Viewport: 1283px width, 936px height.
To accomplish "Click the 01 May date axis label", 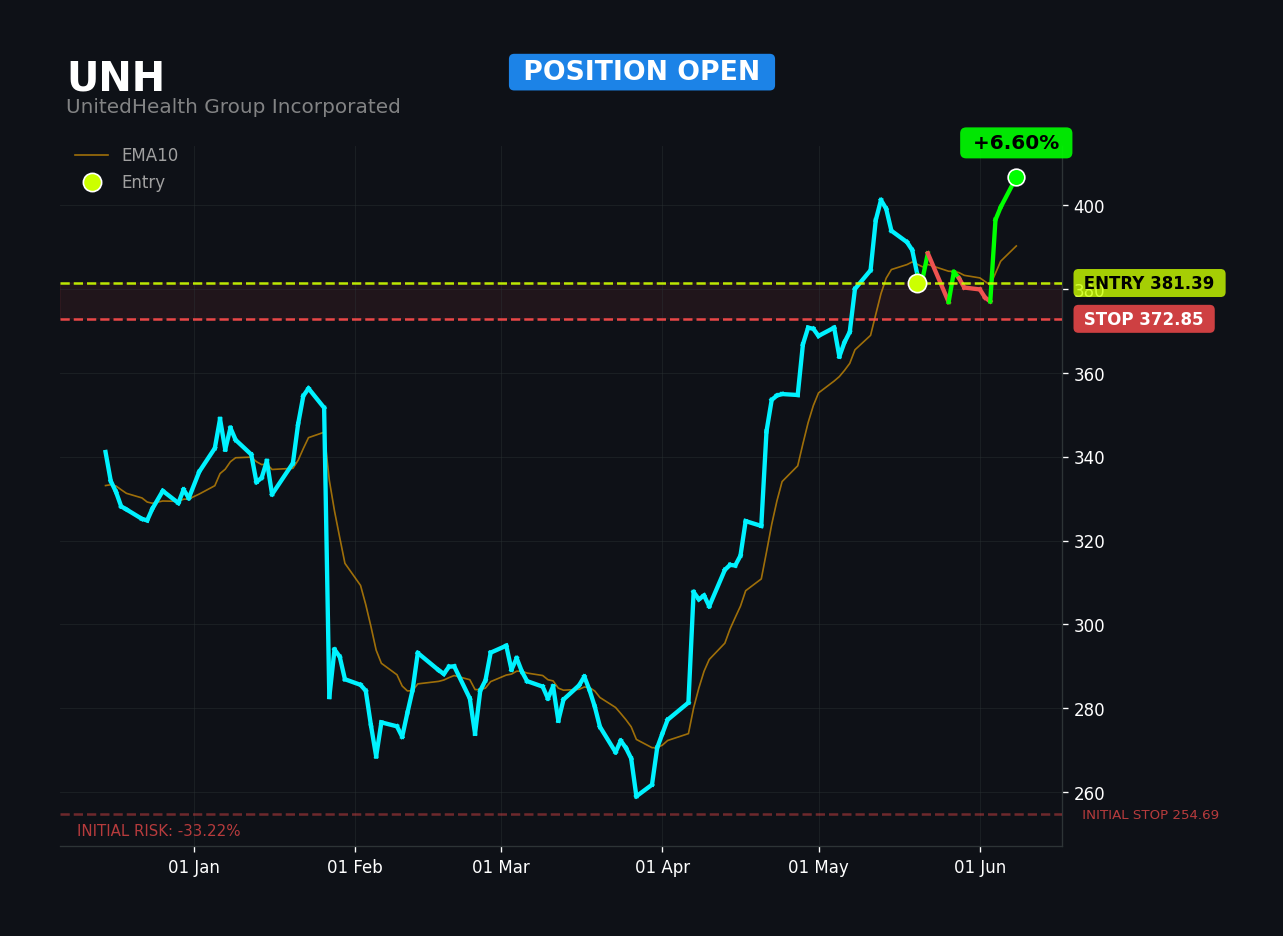I will (x=819, y=867).
